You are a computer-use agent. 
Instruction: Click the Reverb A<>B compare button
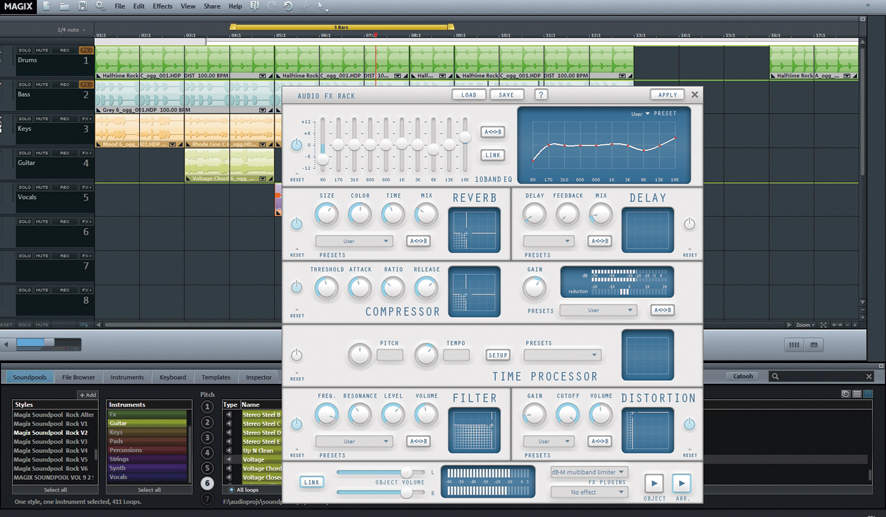click(x=418, y=241)
